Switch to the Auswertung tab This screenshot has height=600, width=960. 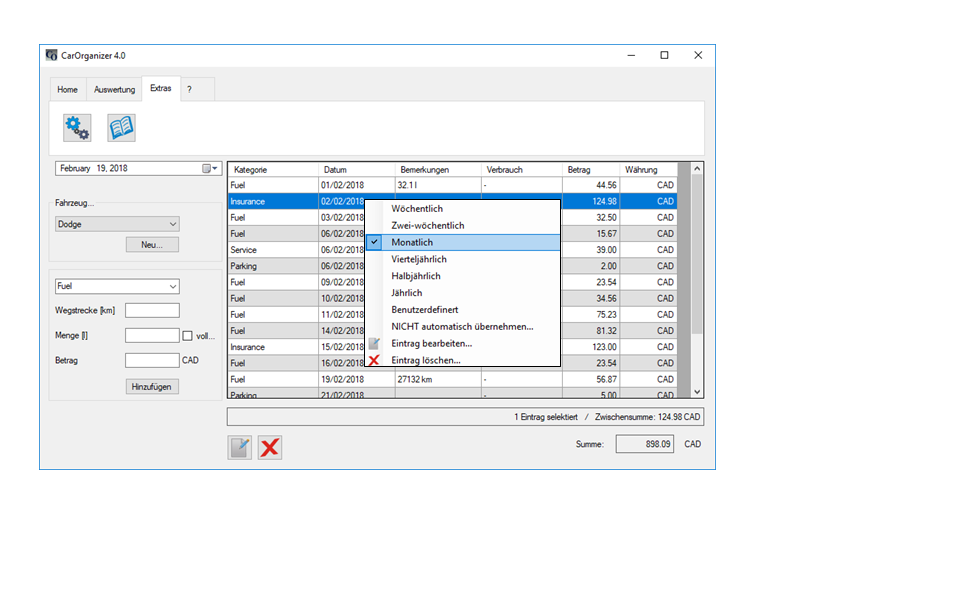pyautogui.click(x=114, y=89)
